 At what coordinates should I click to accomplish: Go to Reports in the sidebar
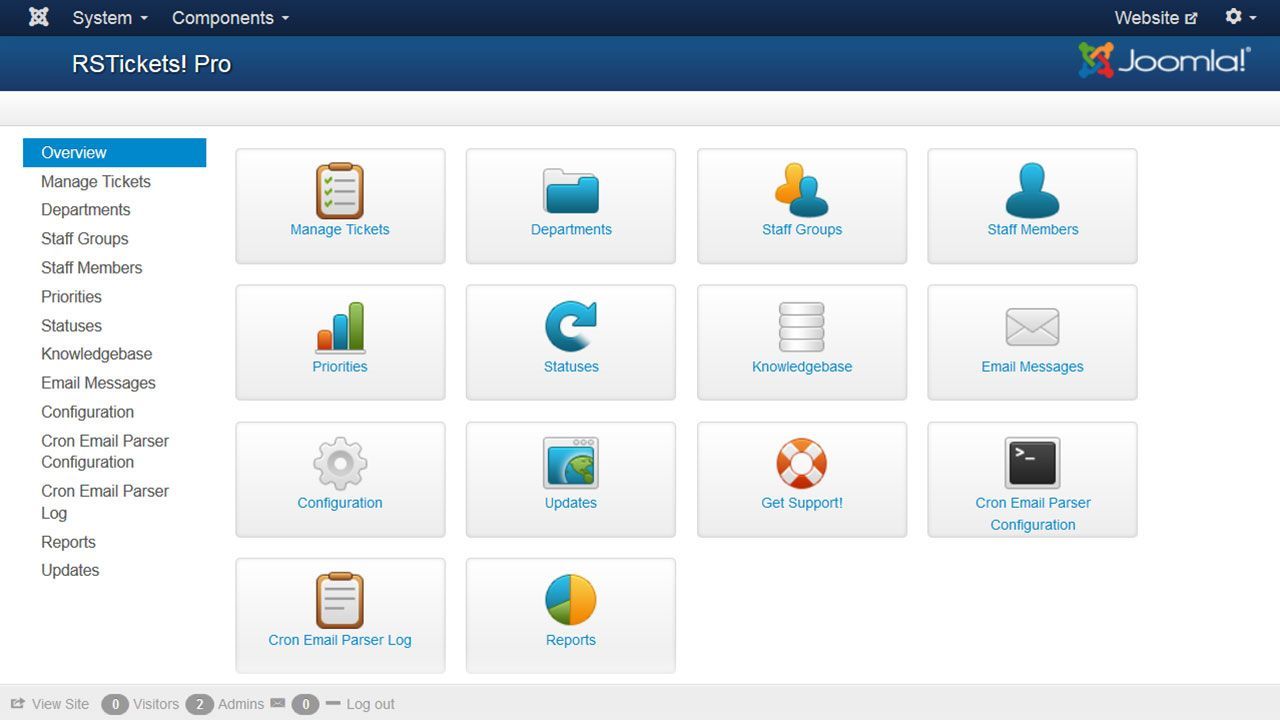[x=68, y=542]
